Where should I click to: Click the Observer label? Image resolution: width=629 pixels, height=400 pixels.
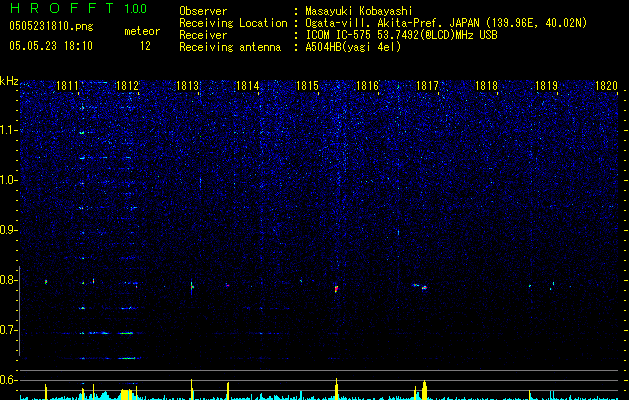pos(203,12)
